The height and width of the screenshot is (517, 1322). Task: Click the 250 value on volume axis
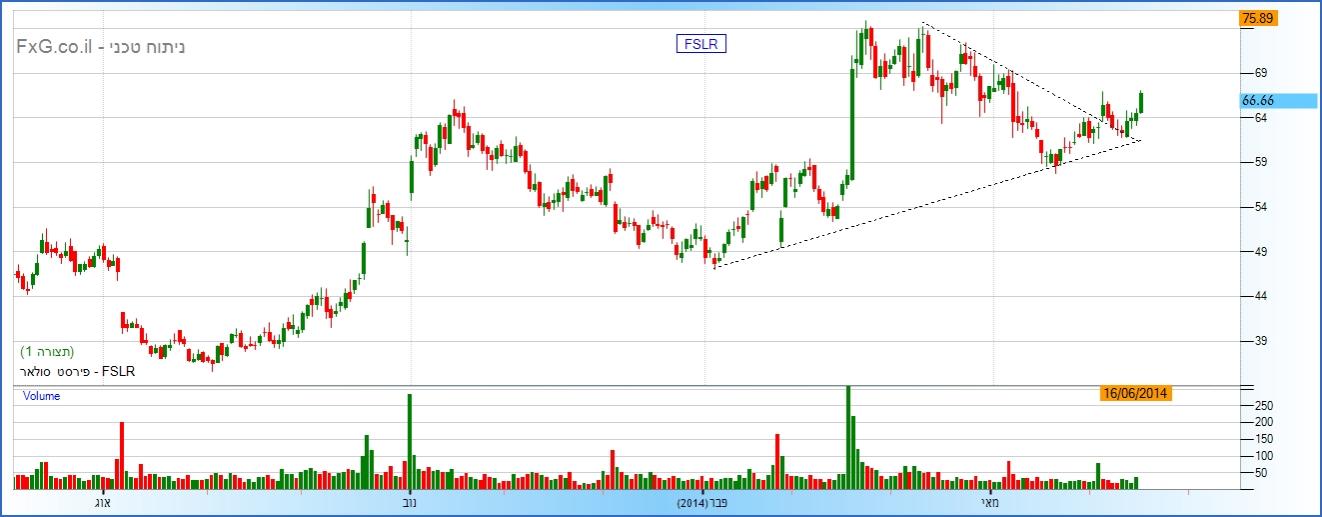(1264, 406)
